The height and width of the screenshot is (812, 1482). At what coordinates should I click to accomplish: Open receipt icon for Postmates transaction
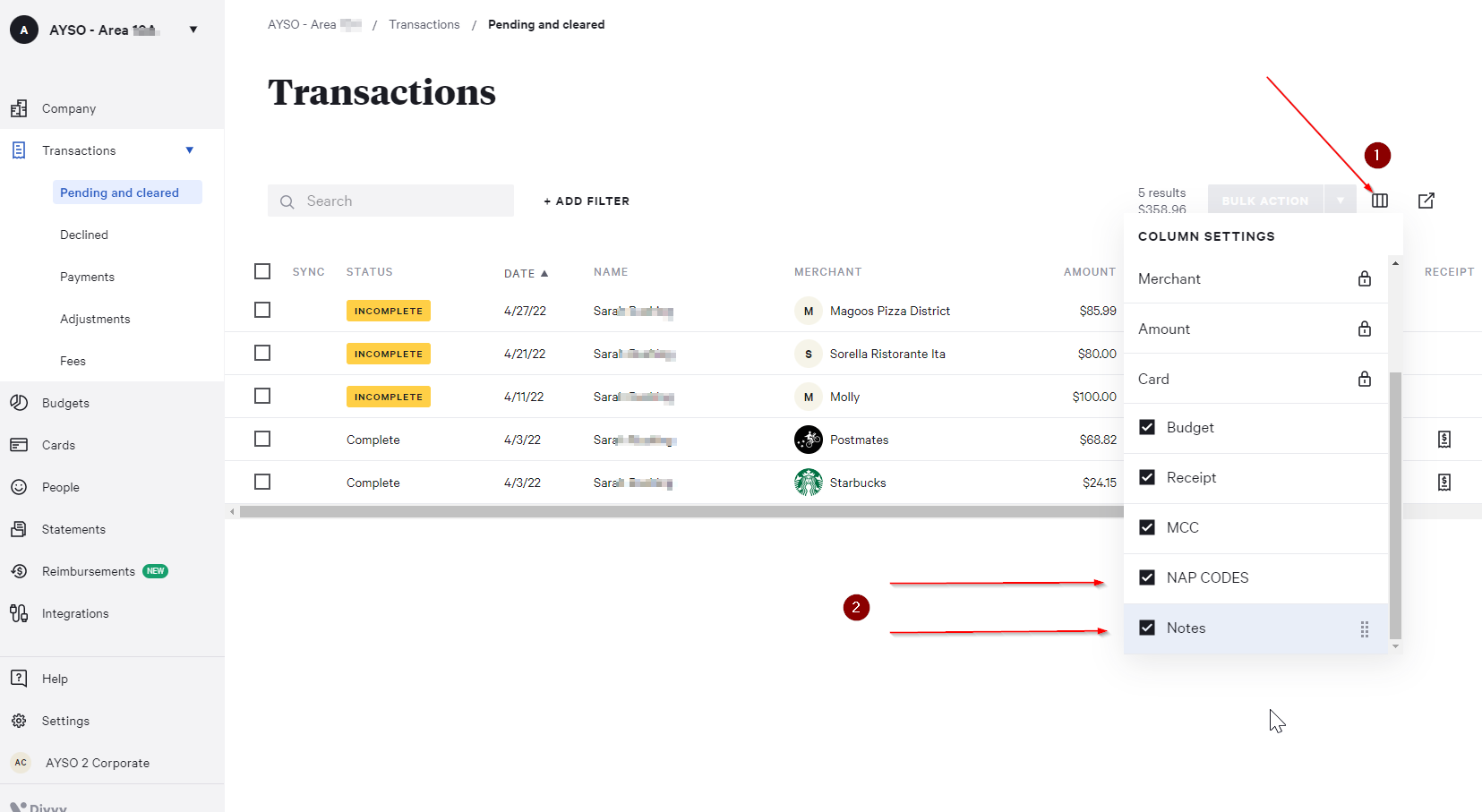tap(1443, 440)
